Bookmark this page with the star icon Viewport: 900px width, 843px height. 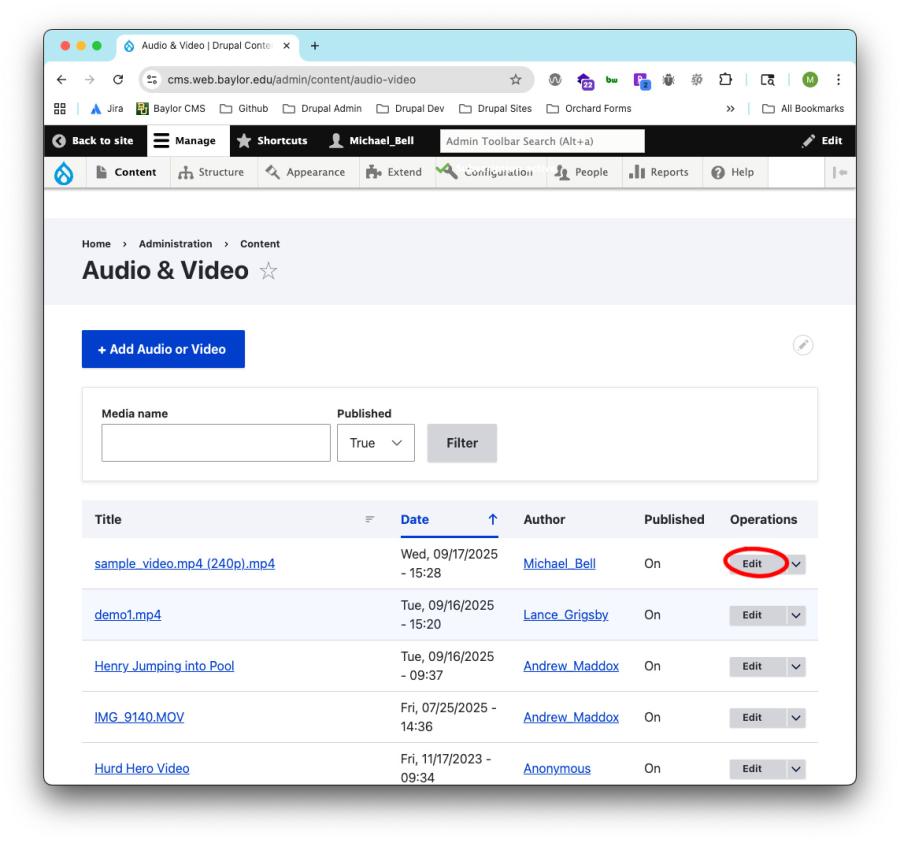click(515, 80)
